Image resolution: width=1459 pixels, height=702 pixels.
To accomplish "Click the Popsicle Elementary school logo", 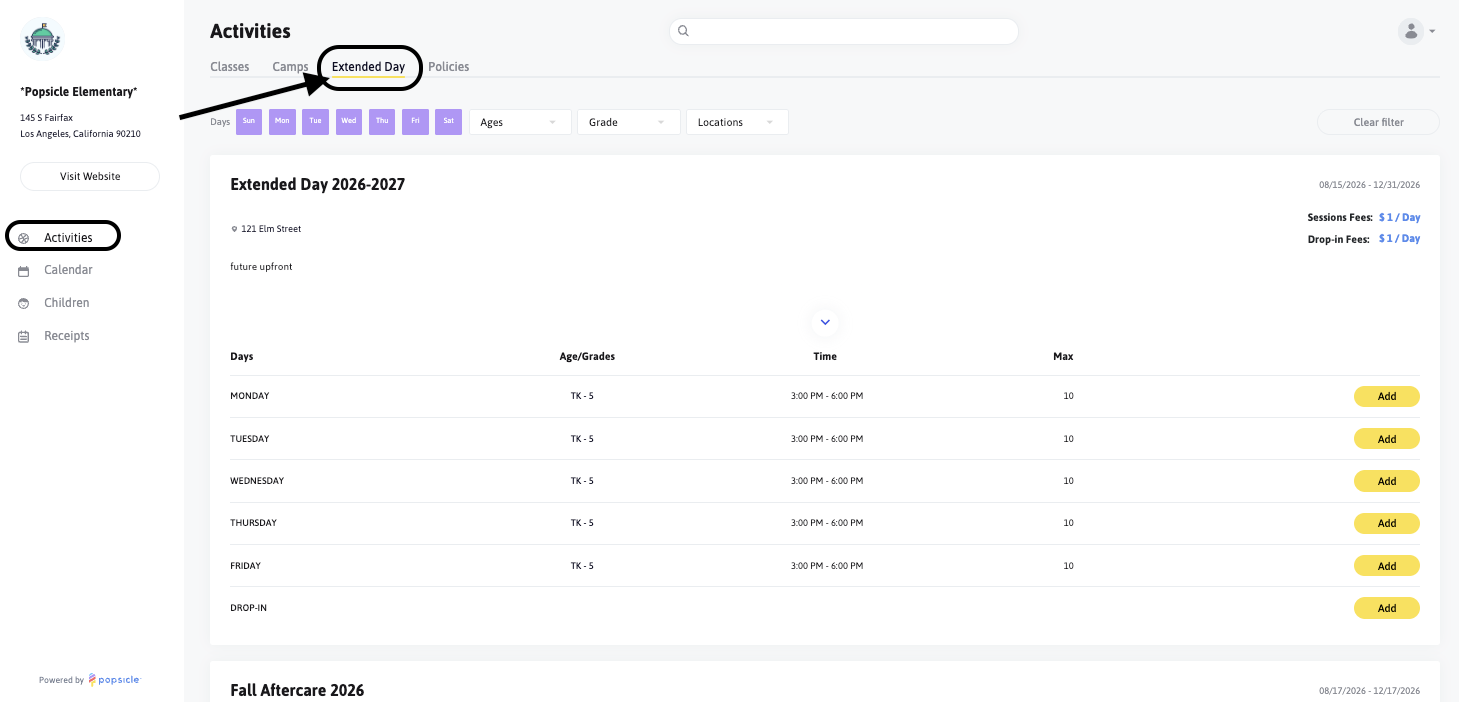I will pyautogui.click(x=42, y=40).
